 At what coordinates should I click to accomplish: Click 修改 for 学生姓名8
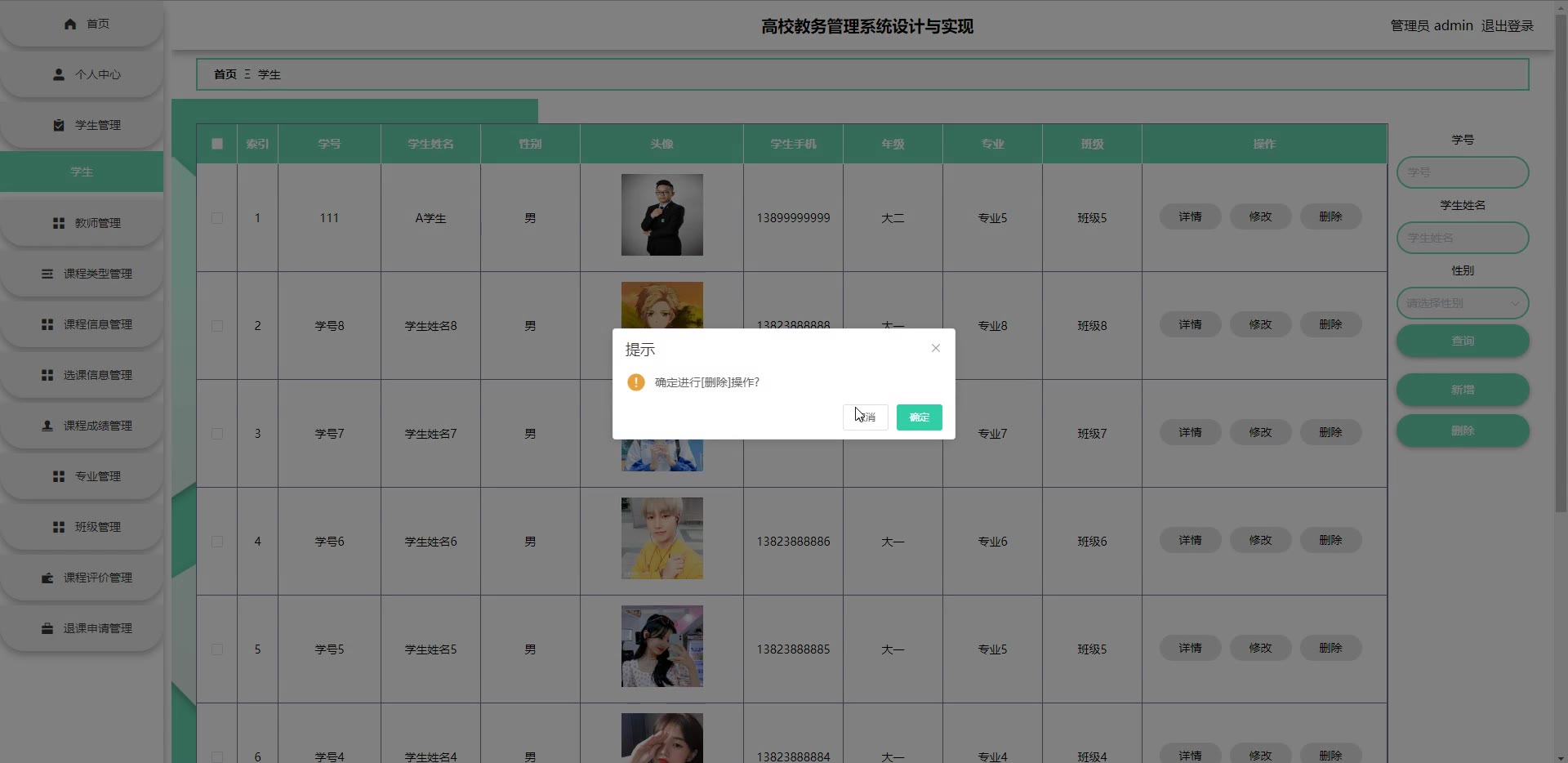coord(1261,324)
